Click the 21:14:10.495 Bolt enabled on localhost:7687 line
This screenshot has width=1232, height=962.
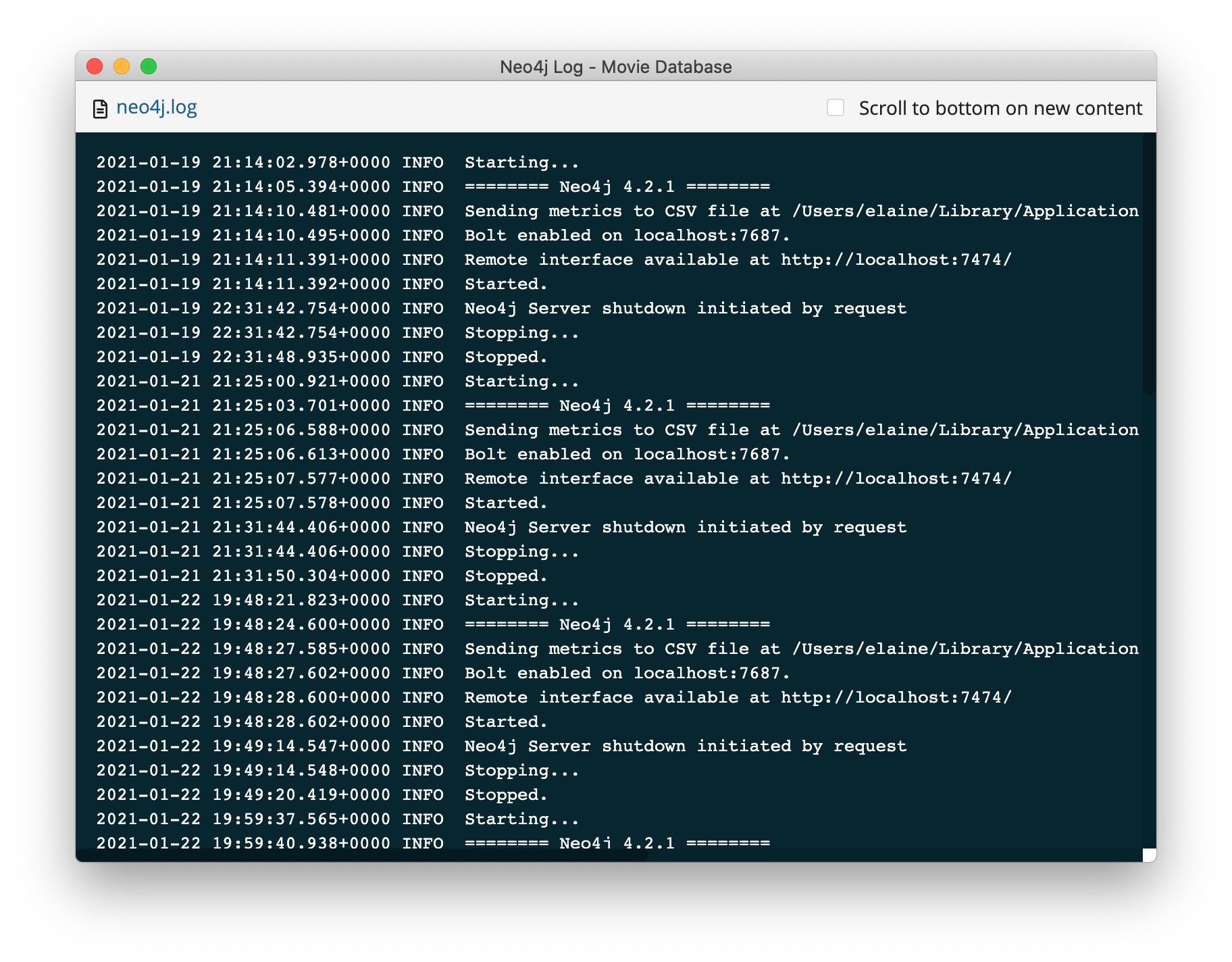pyautogui.click(x=443, y=235)
